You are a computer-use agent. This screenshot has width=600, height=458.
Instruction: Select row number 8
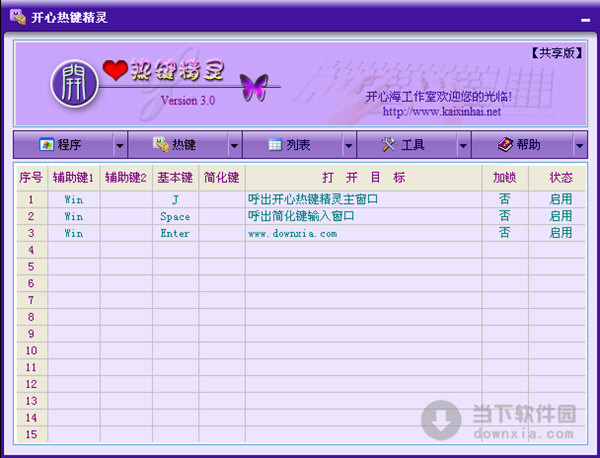[31, 317]
